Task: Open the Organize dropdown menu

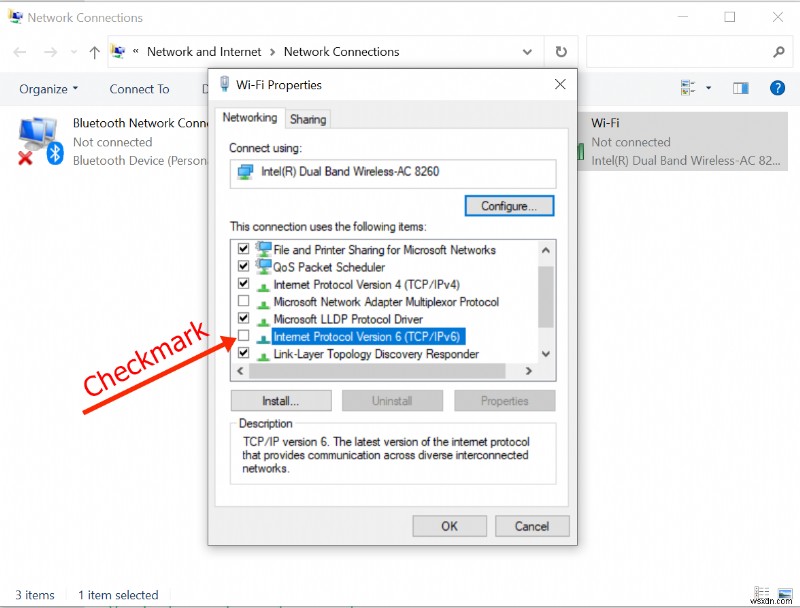Action: point(48,88)
